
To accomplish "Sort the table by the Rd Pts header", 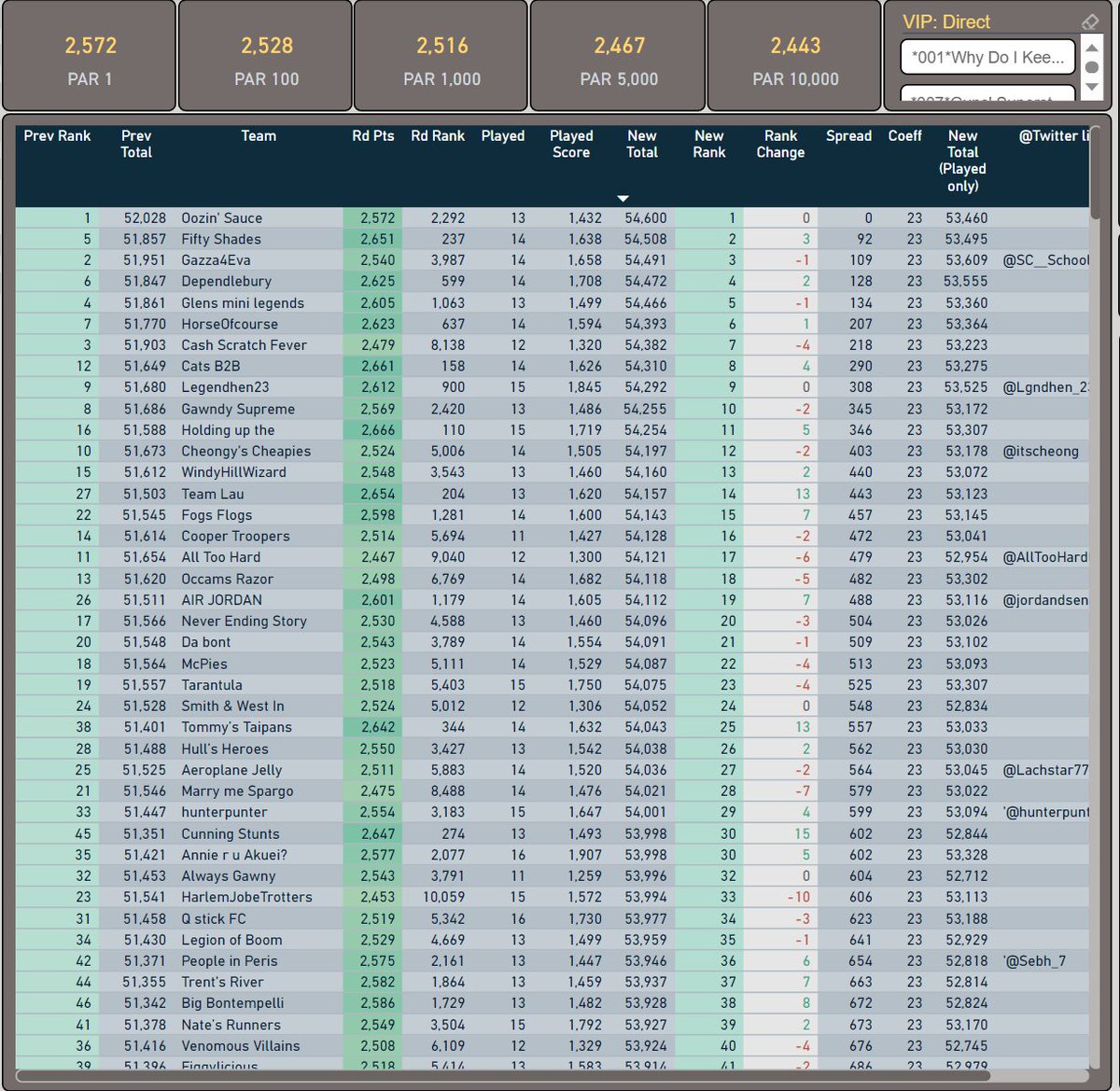I will (x=372, y=135).
